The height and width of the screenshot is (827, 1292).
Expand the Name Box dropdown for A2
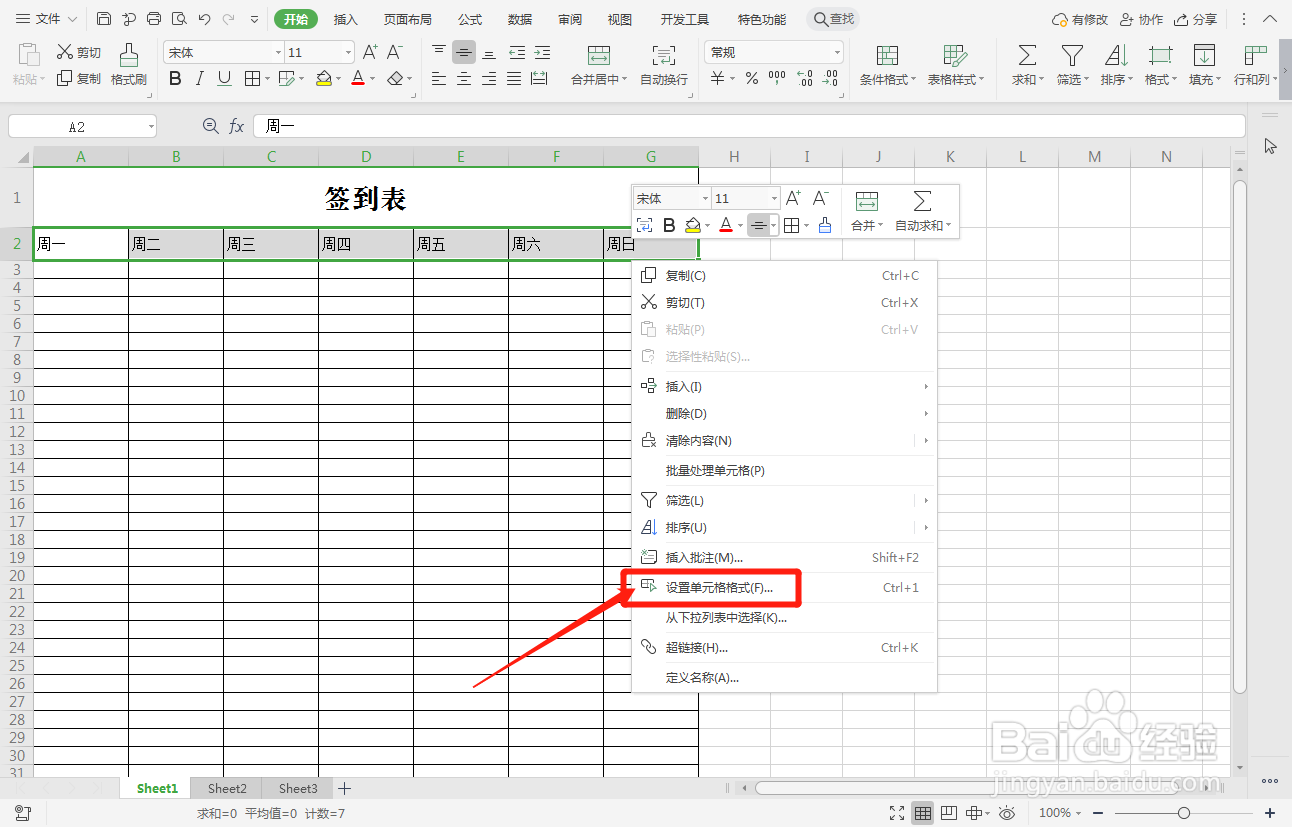151,127
